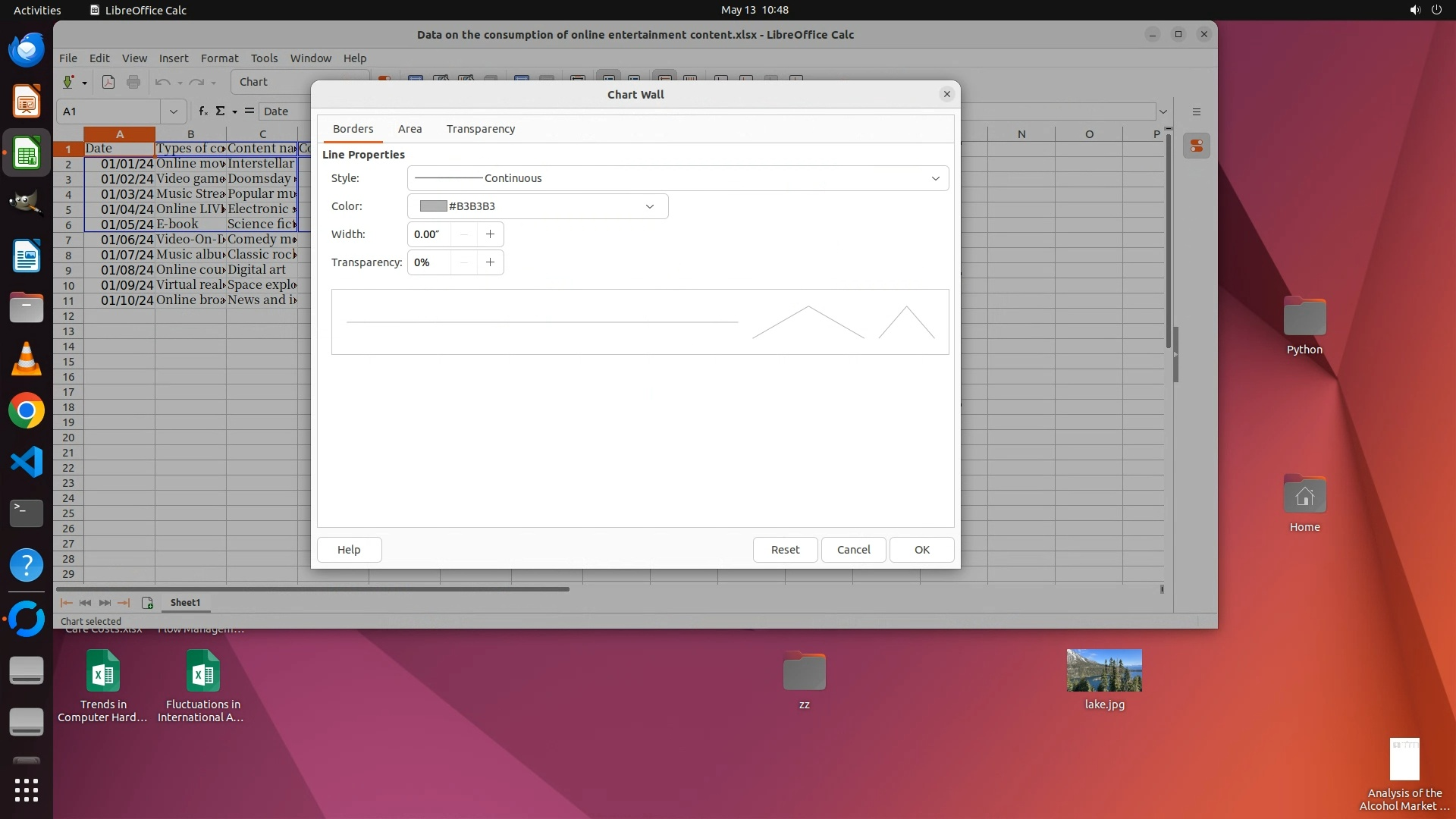
Task: Click the Reset button
Action: click(785, 550)
